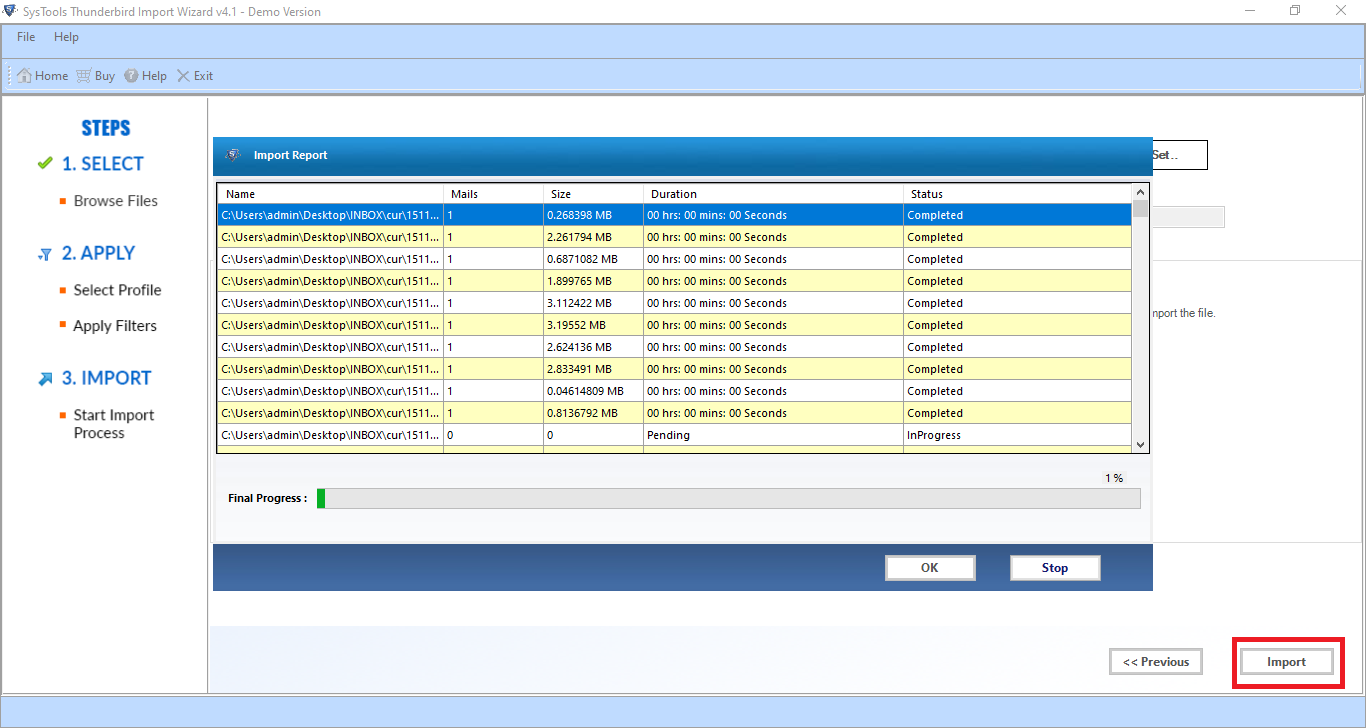
Task: Select the 3.112422 MB size cell
Action: (594, 303)
